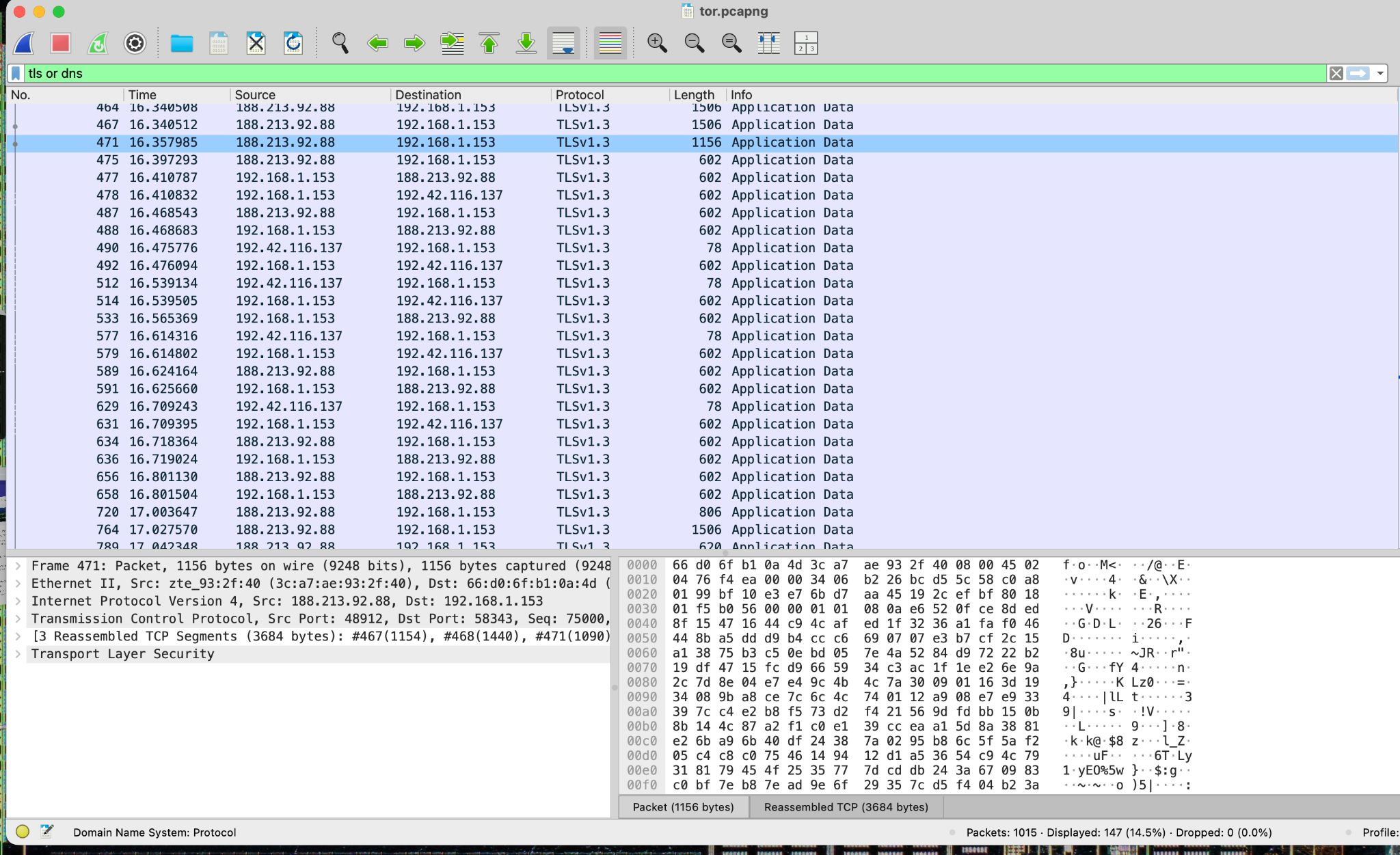Sort by the Protocol column header
The image size is (1400, 855).
[610, 95]
